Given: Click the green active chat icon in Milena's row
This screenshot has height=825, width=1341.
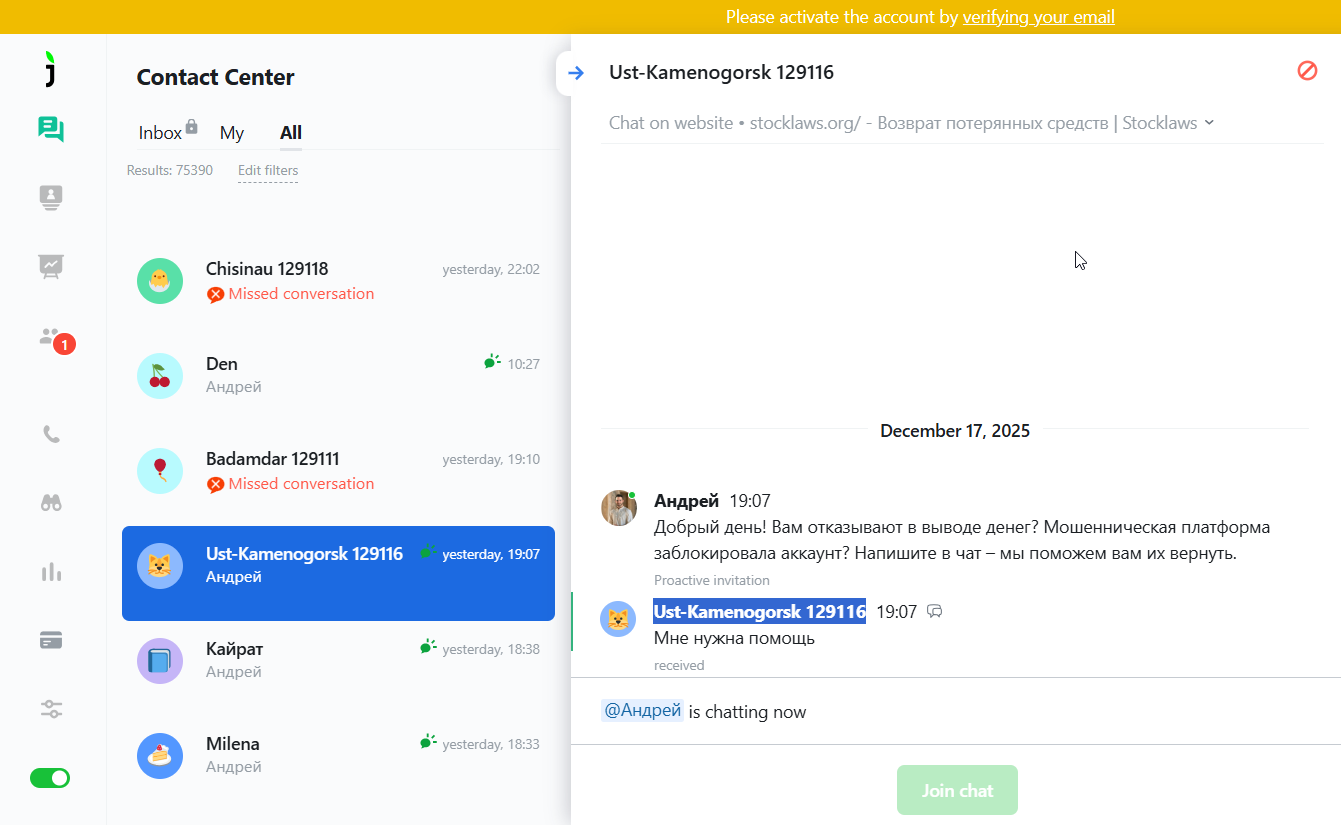Looking at the screenshot, I should point(429,742).
